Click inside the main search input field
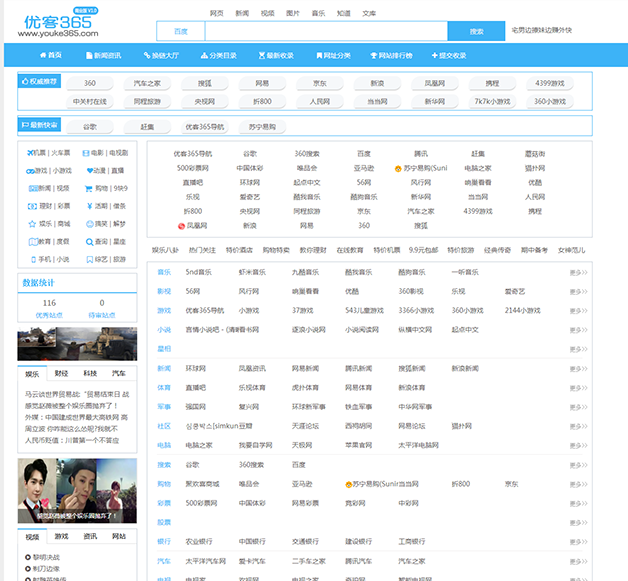Viewport: 628px width, 581px height. tap(326, 31)
